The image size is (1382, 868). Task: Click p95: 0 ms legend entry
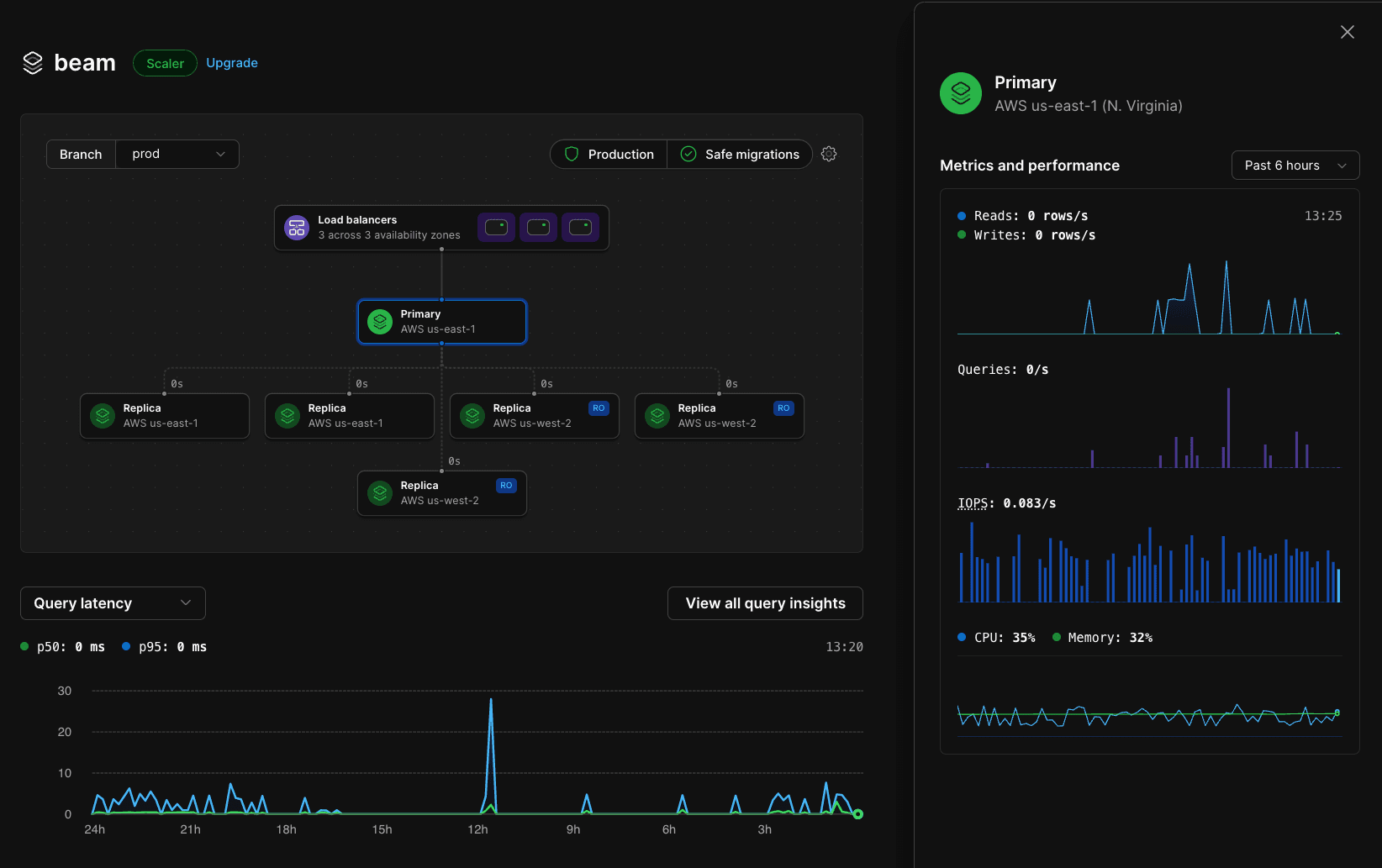click(165, 647)
